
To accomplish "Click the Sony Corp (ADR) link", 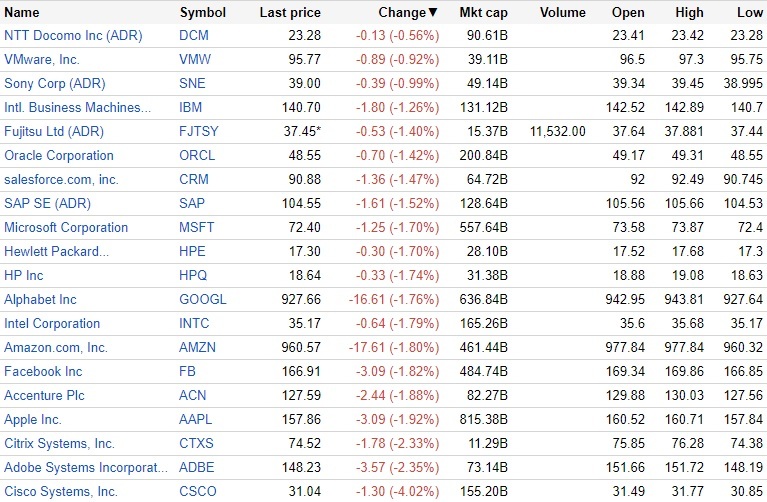I will coord(55,84).
